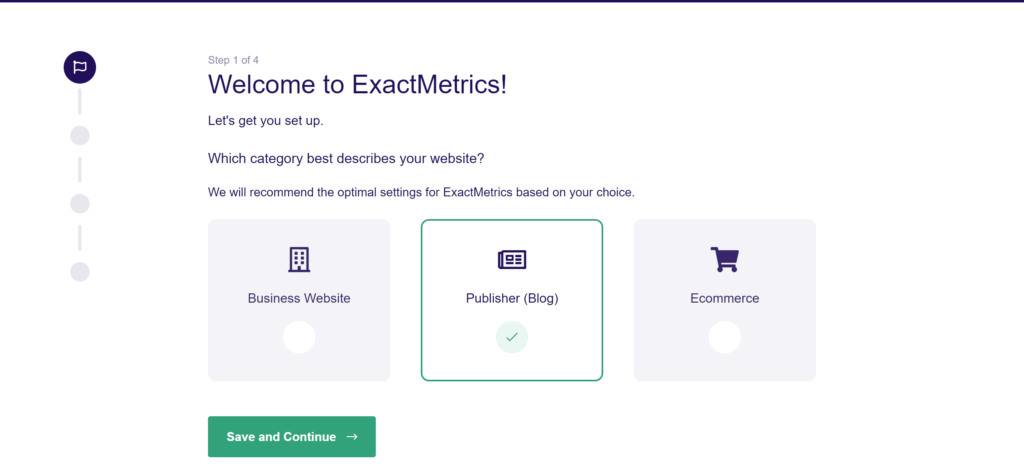Click the line connecting step one and two
The height and width of the screenshot is (469, 1024).
point(80,102)
